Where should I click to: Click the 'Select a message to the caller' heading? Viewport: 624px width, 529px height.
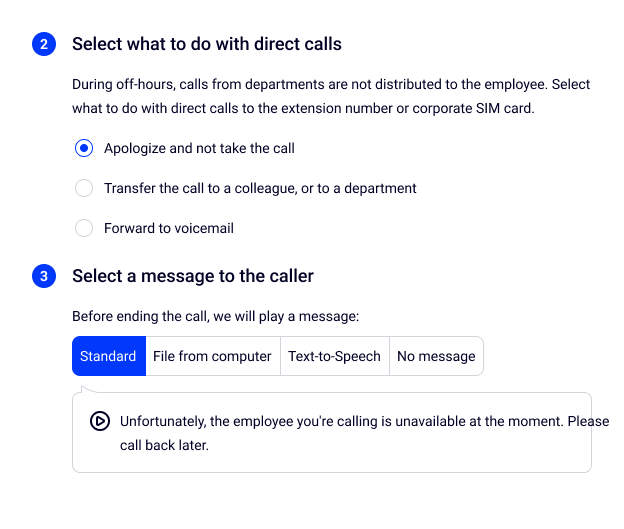(193, 277)
